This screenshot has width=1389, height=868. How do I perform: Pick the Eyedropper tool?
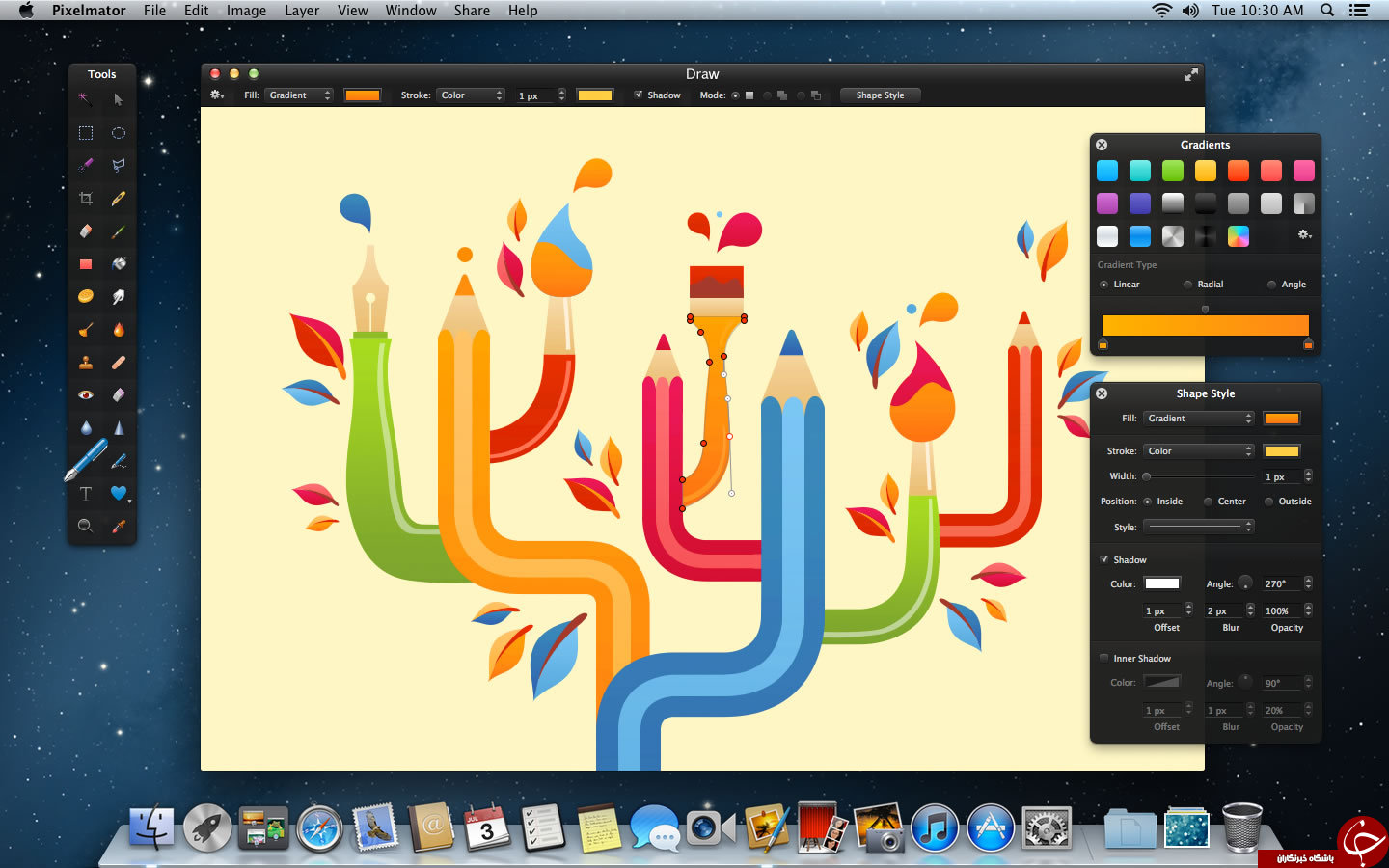[x=118, y=526]
